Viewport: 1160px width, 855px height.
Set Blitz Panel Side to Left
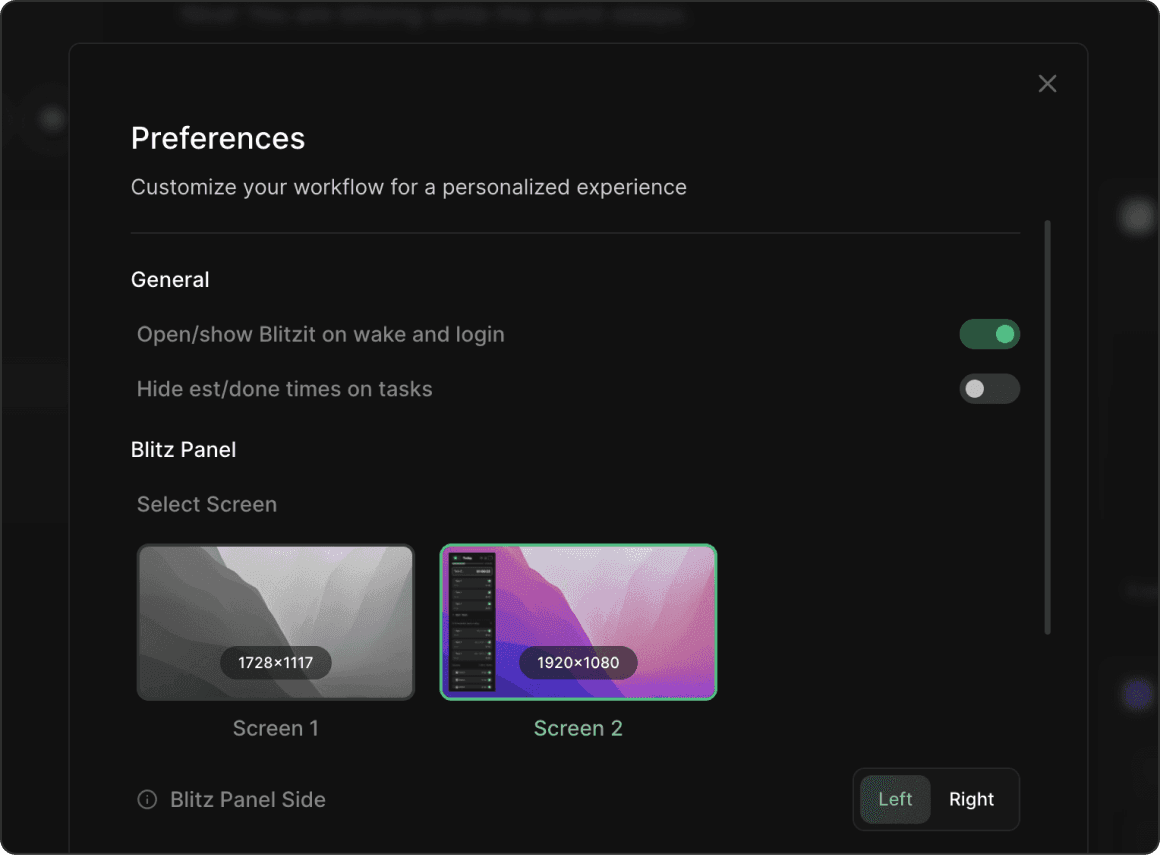coord(894,800)
